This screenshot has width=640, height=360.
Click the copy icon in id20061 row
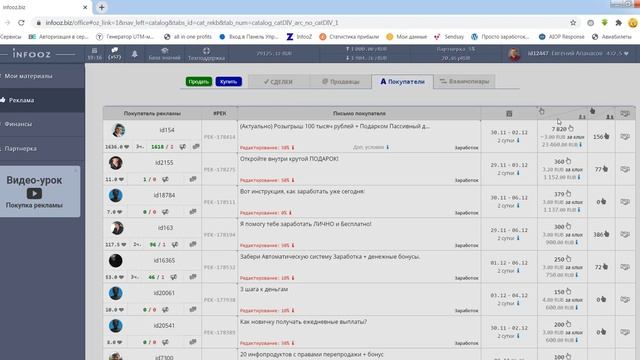193,310
